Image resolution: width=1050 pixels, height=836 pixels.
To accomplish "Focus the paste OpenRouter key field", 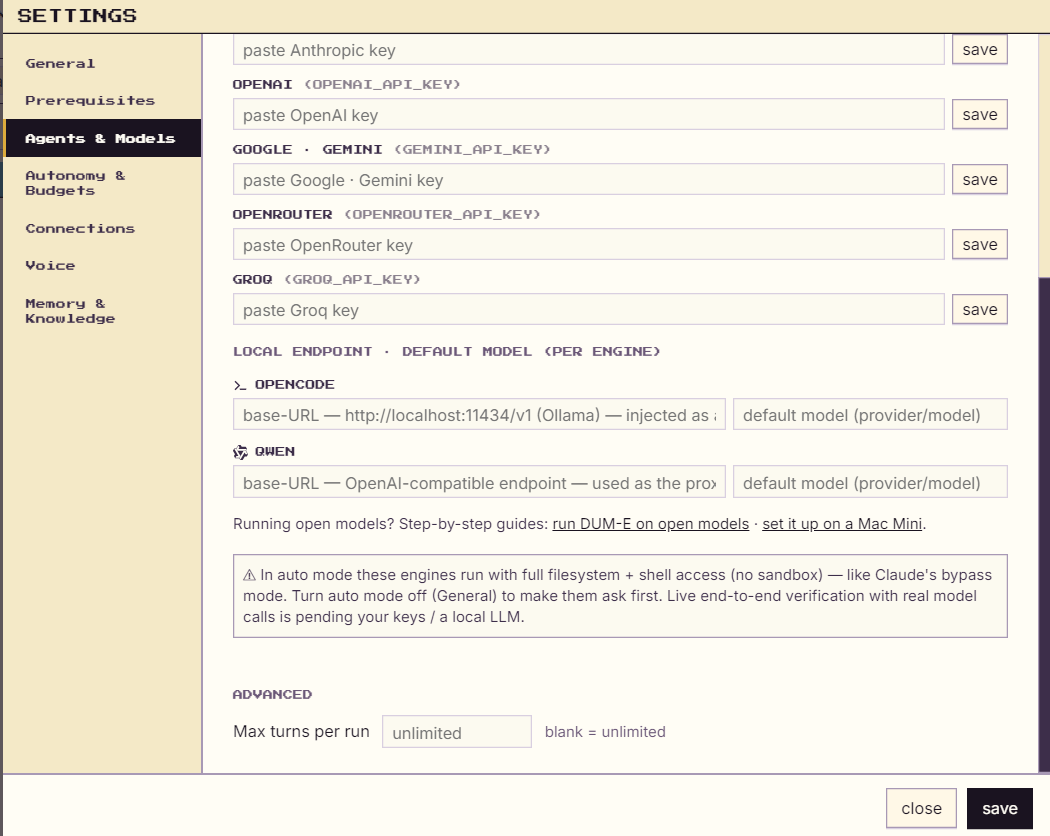I will (x=589, y=245).
